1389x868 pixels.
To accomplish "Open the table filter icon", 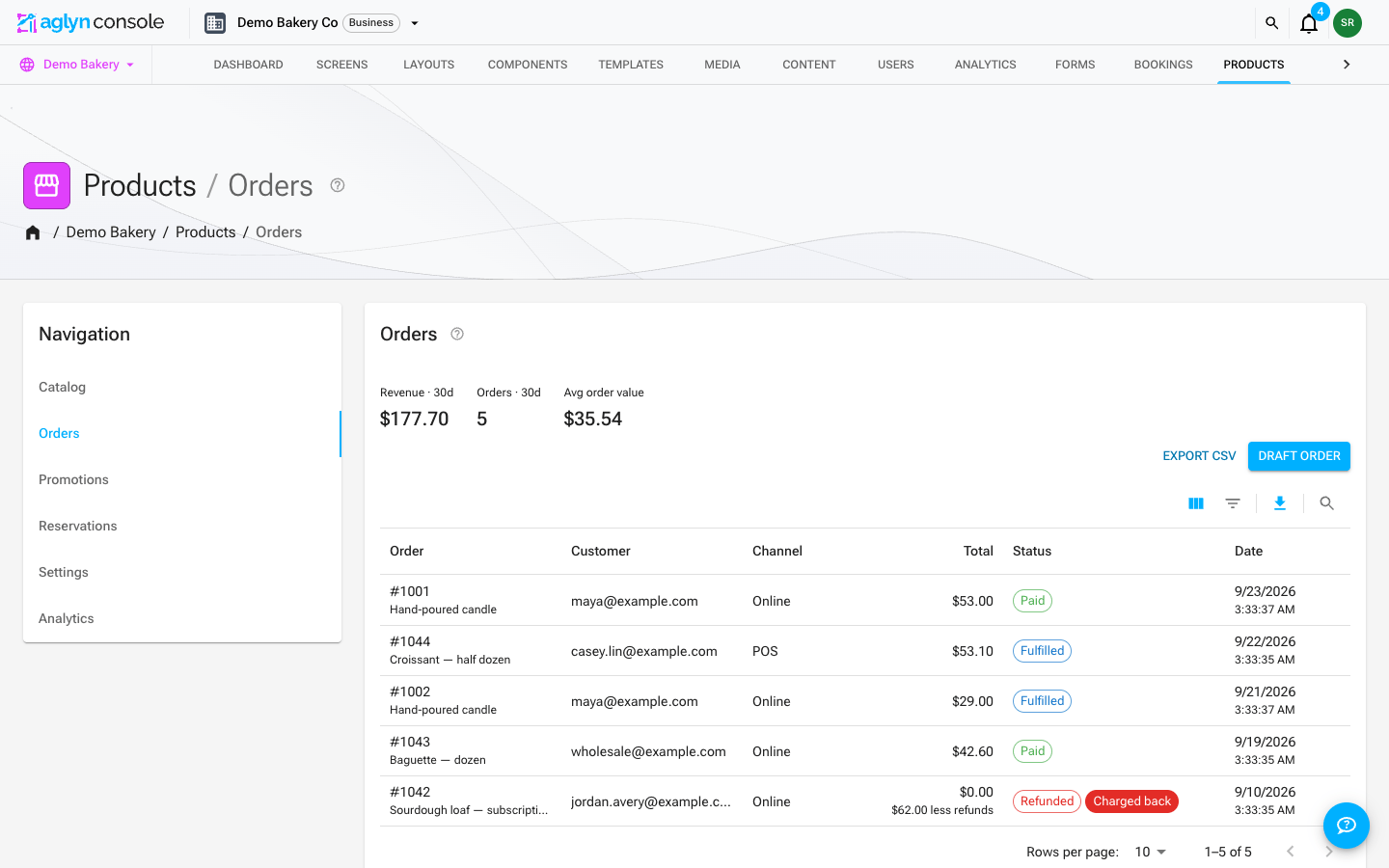I will click(1233, 503).
